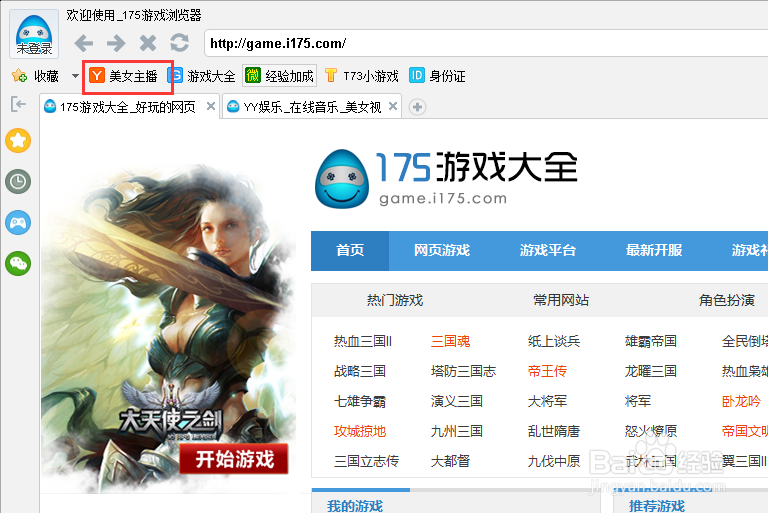
Task: Switch to the 175游戏大全 tab
Action: [x=128, y=107]
